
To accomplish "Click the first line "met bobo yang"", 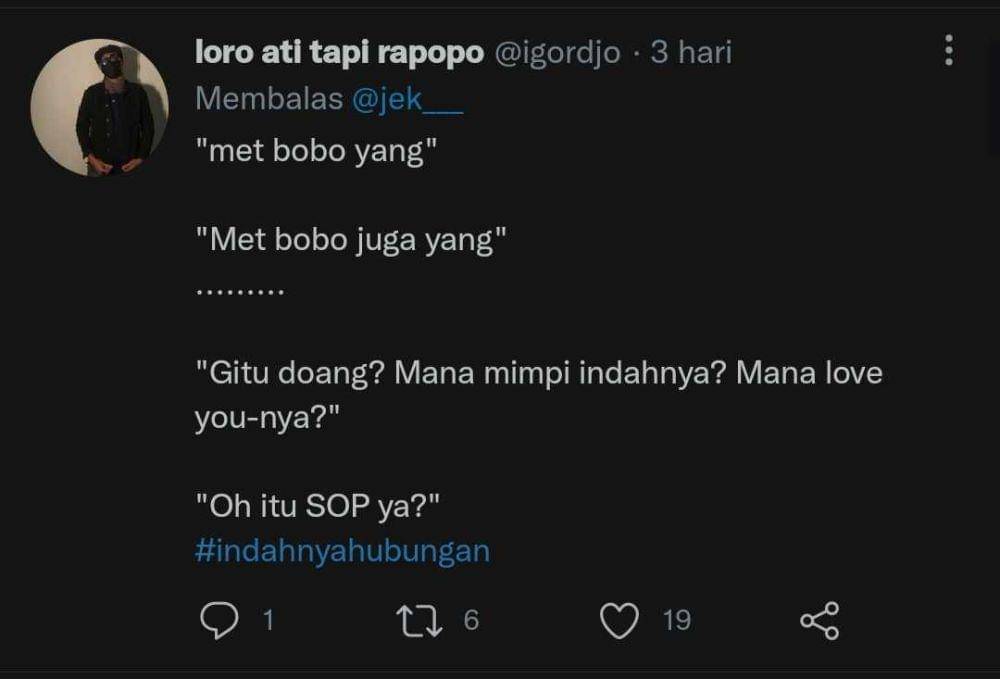I will (x=317, y=155).
